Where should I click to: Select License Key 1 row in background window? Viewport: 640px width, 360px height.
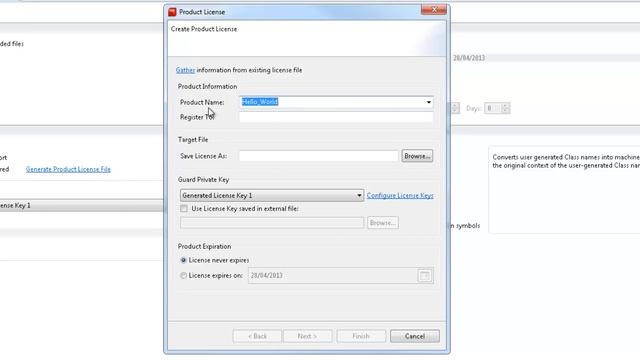(x=82, y=205)
